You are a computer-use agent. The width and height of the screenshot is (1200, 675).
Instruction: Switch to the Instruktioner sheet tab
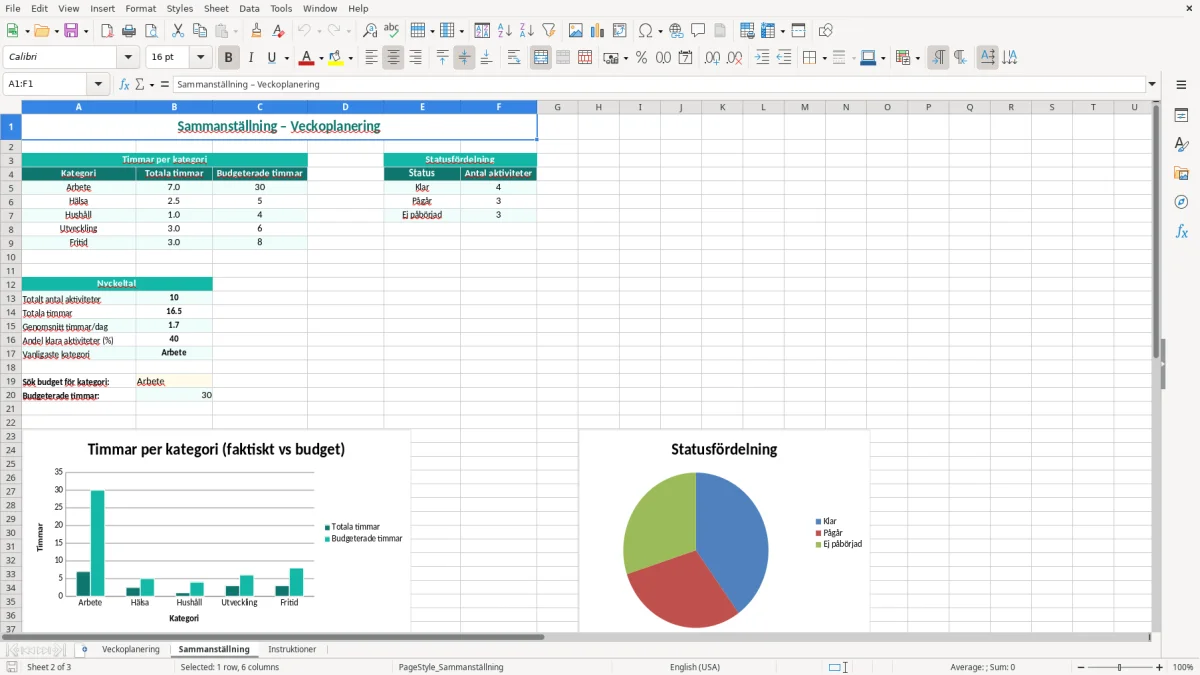click(292, 649)
